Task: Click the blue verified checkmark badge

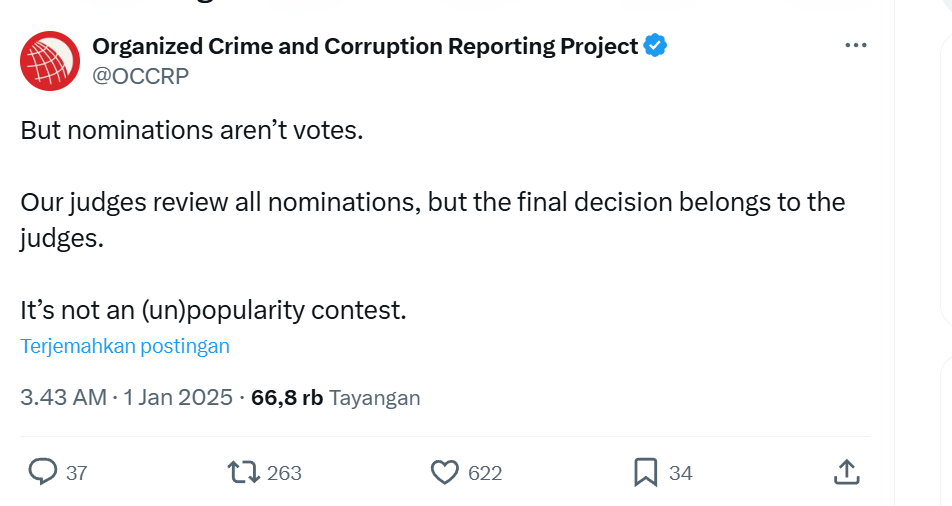Action: (x=655, y=46)
